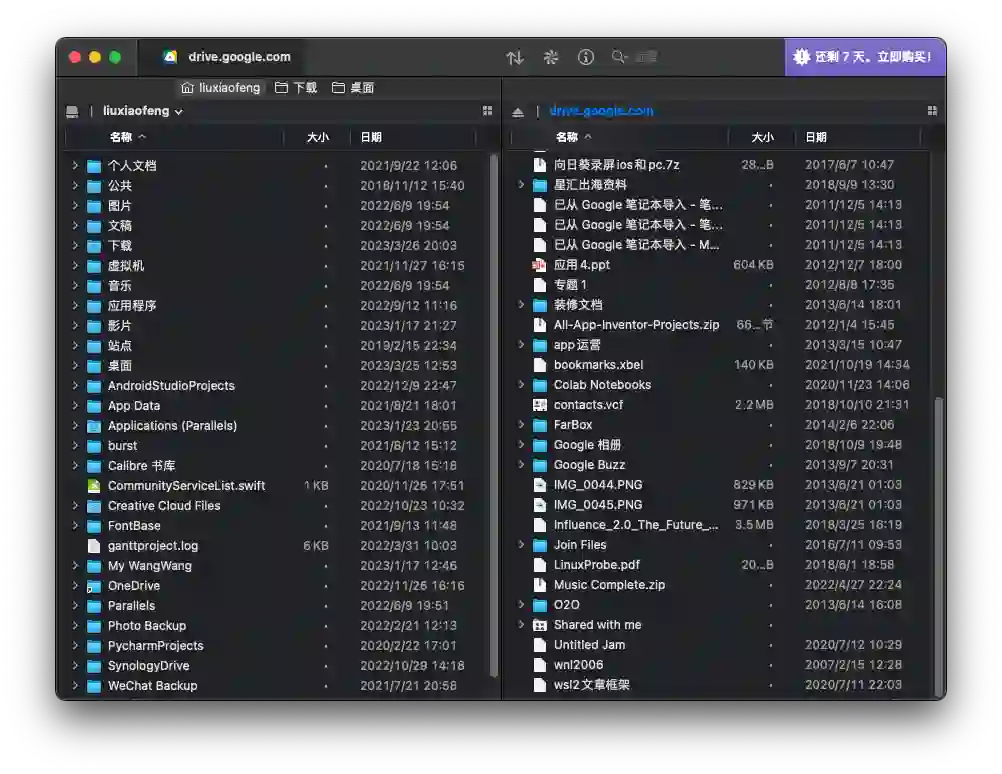Select the burst folder row
1002x774 pixels.
coord(278,445)
